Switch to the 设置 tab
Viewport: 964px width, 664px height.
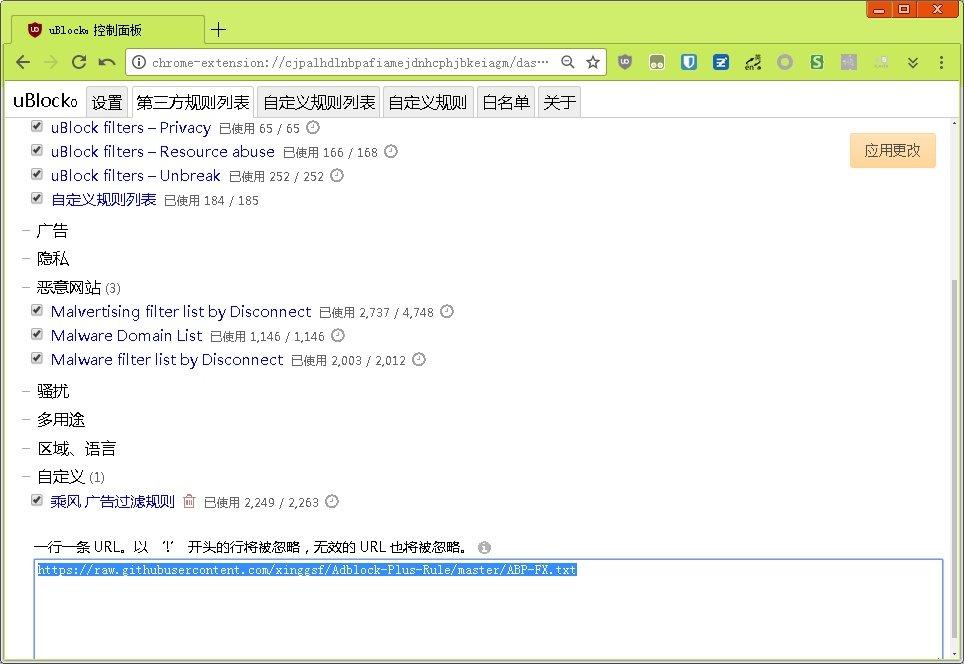point(107,102)
